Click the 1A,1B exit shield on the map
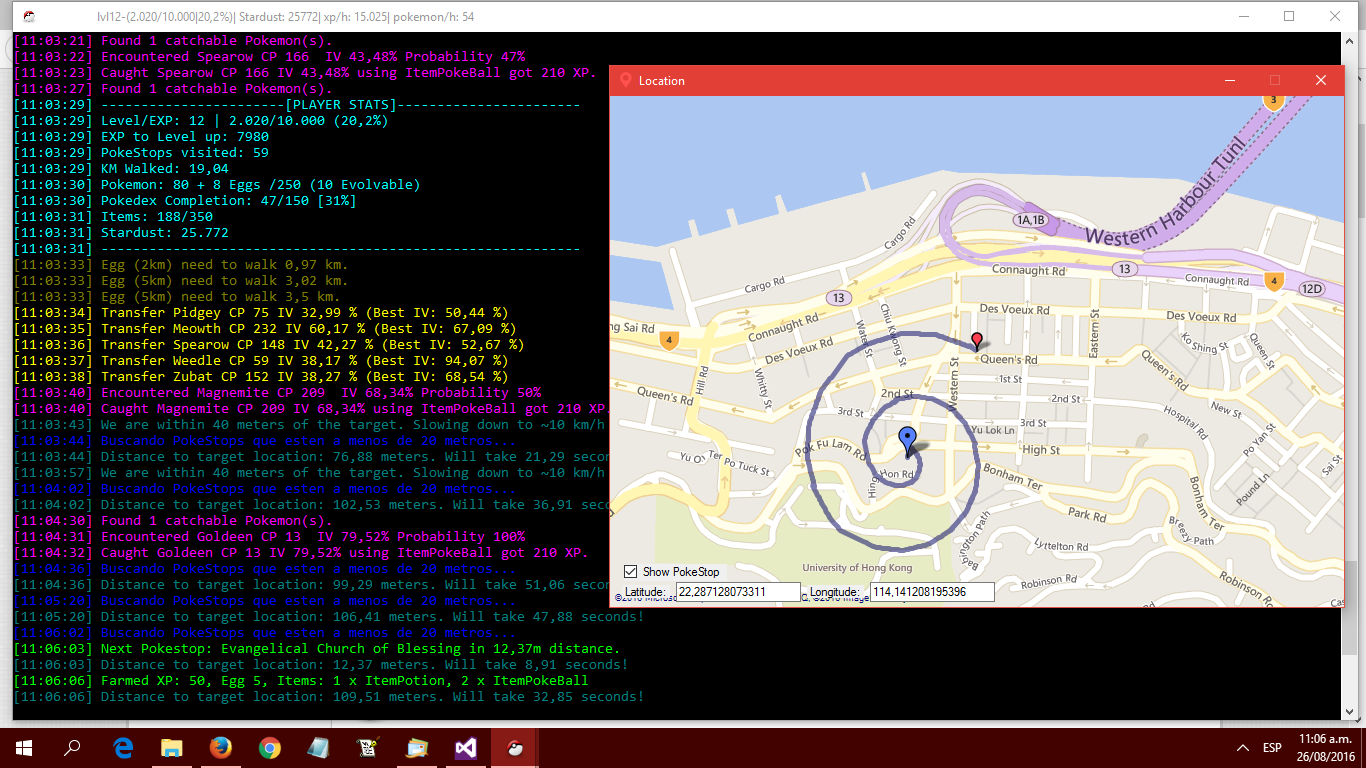The width and height of the screenshot is (1366, 768). coord(1029,220)
